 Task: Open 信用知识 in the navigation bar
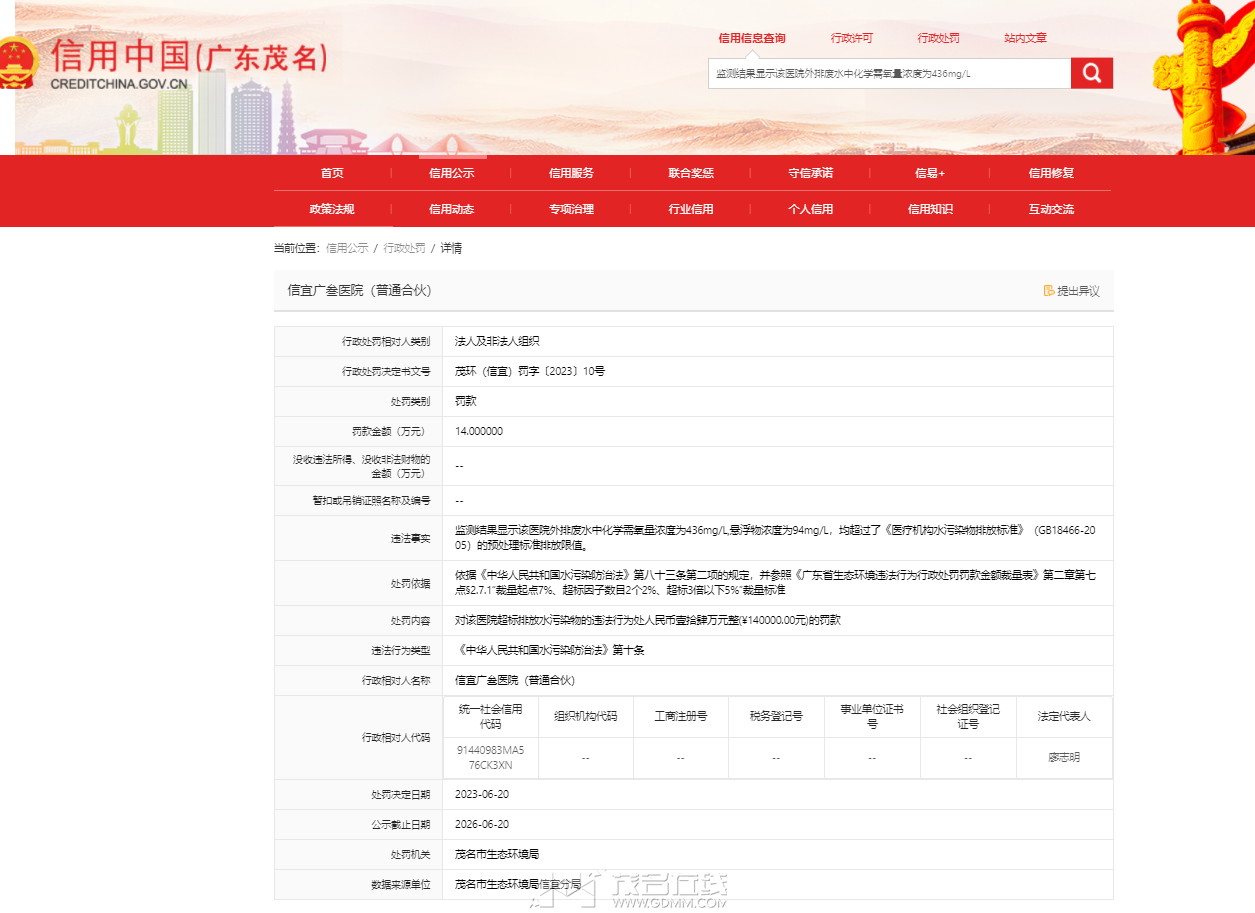pyautogui.click(x=930, y=209)
